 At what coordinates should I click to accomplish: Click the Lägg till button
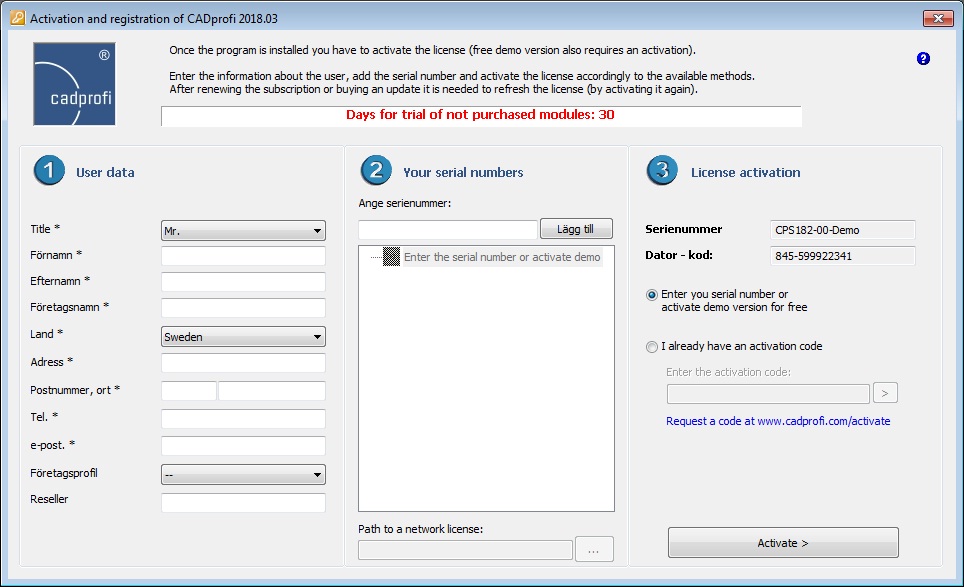(576, 229)
